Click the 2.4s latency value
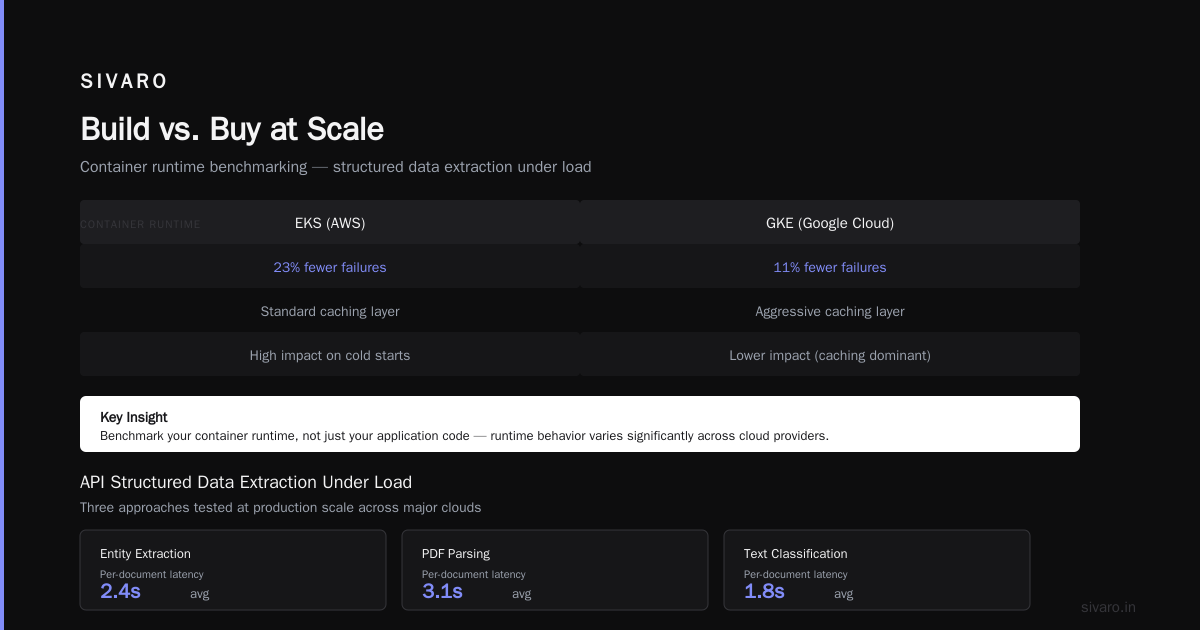Image resolution: width=1200 pixels, height=630 pixels. click(120, 591)
